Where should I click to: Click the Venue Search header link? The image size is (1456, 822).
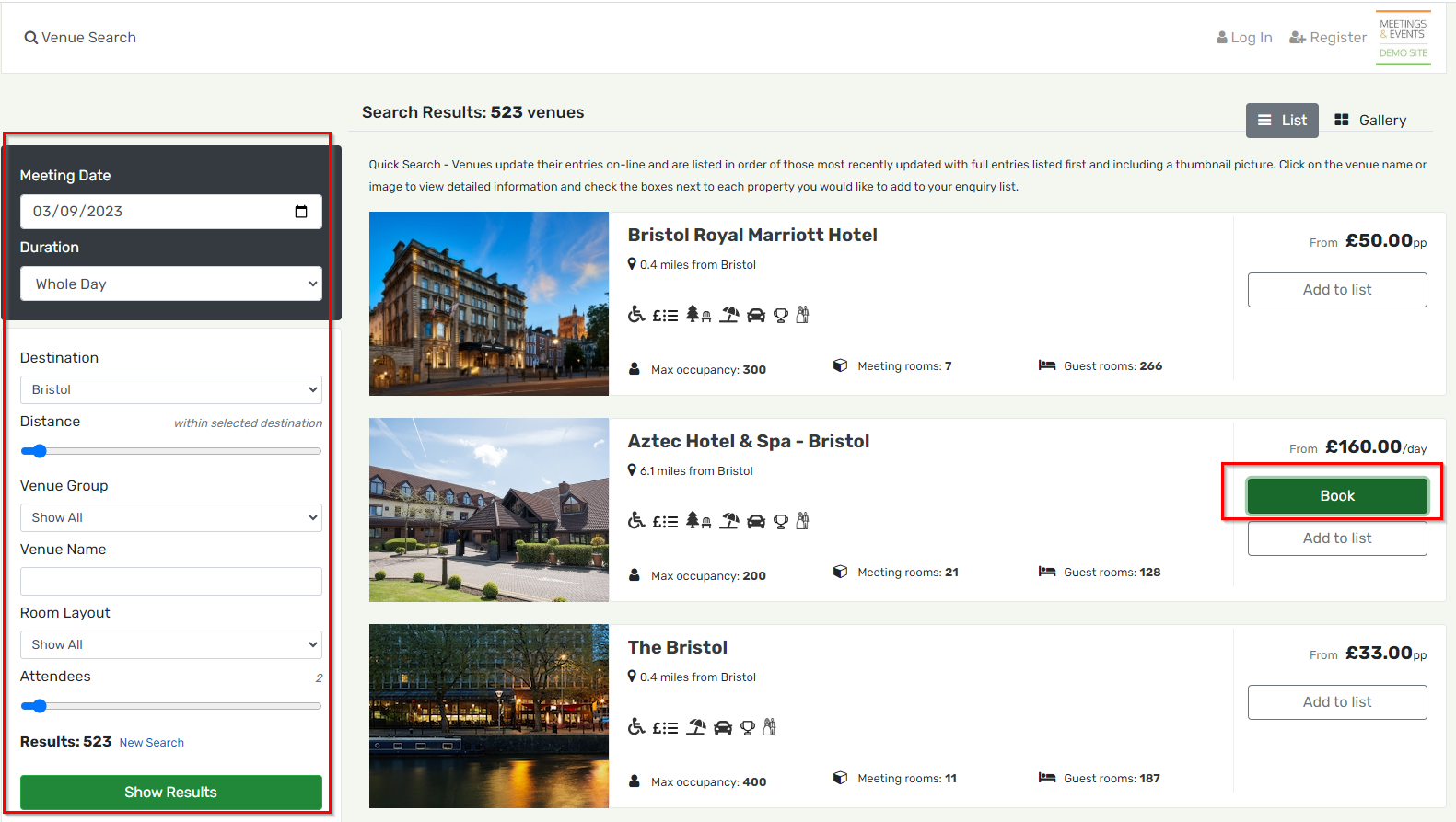coord(80,38)
